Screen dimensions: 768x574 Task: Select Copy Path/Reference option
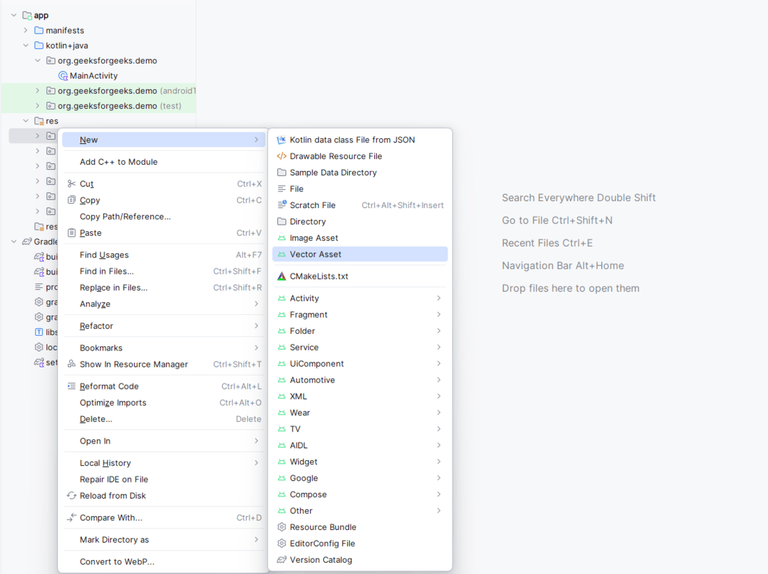tap(164, 216)
